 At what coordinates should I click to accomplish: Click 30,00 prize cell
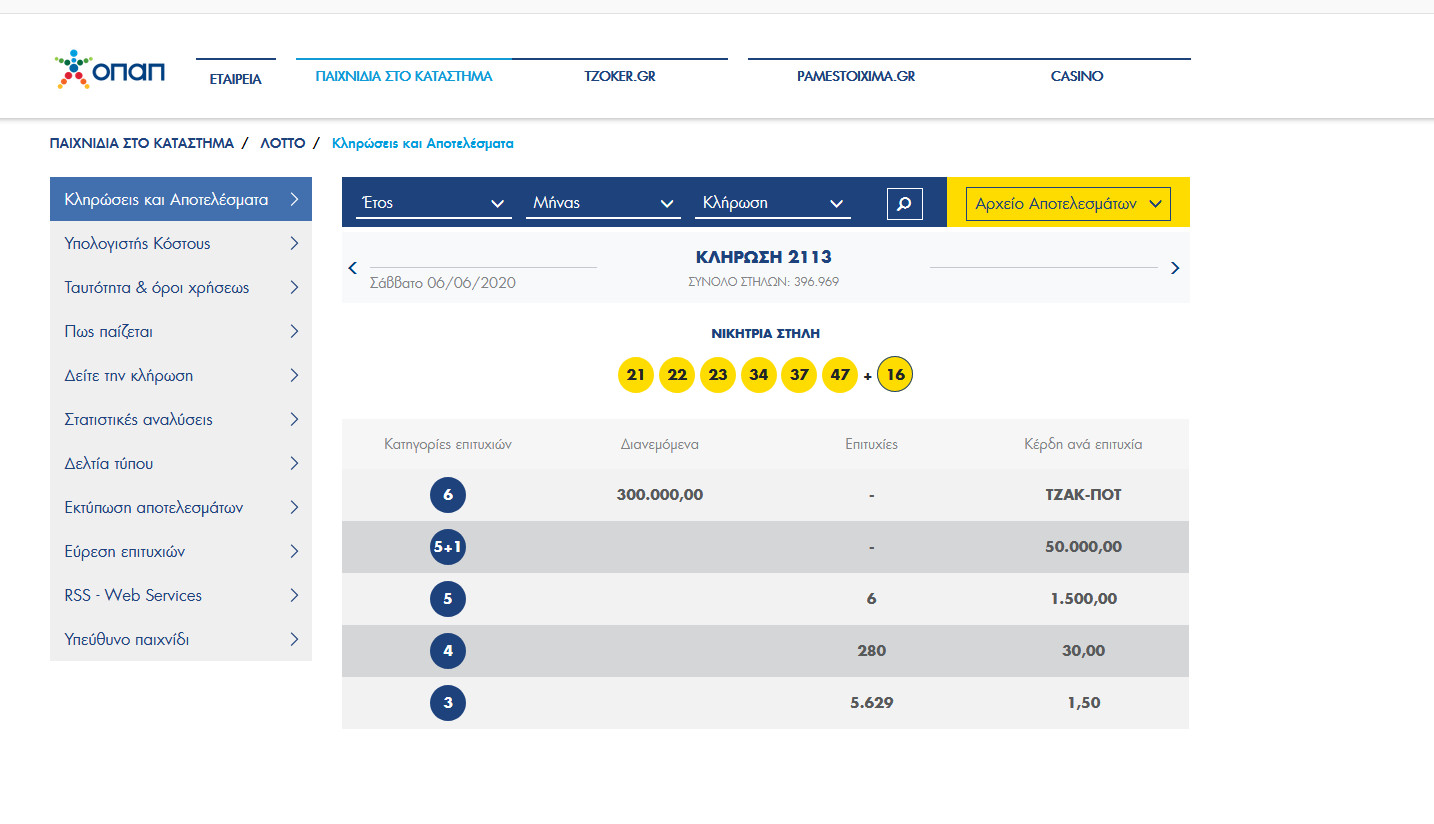tap(1084, 651)
